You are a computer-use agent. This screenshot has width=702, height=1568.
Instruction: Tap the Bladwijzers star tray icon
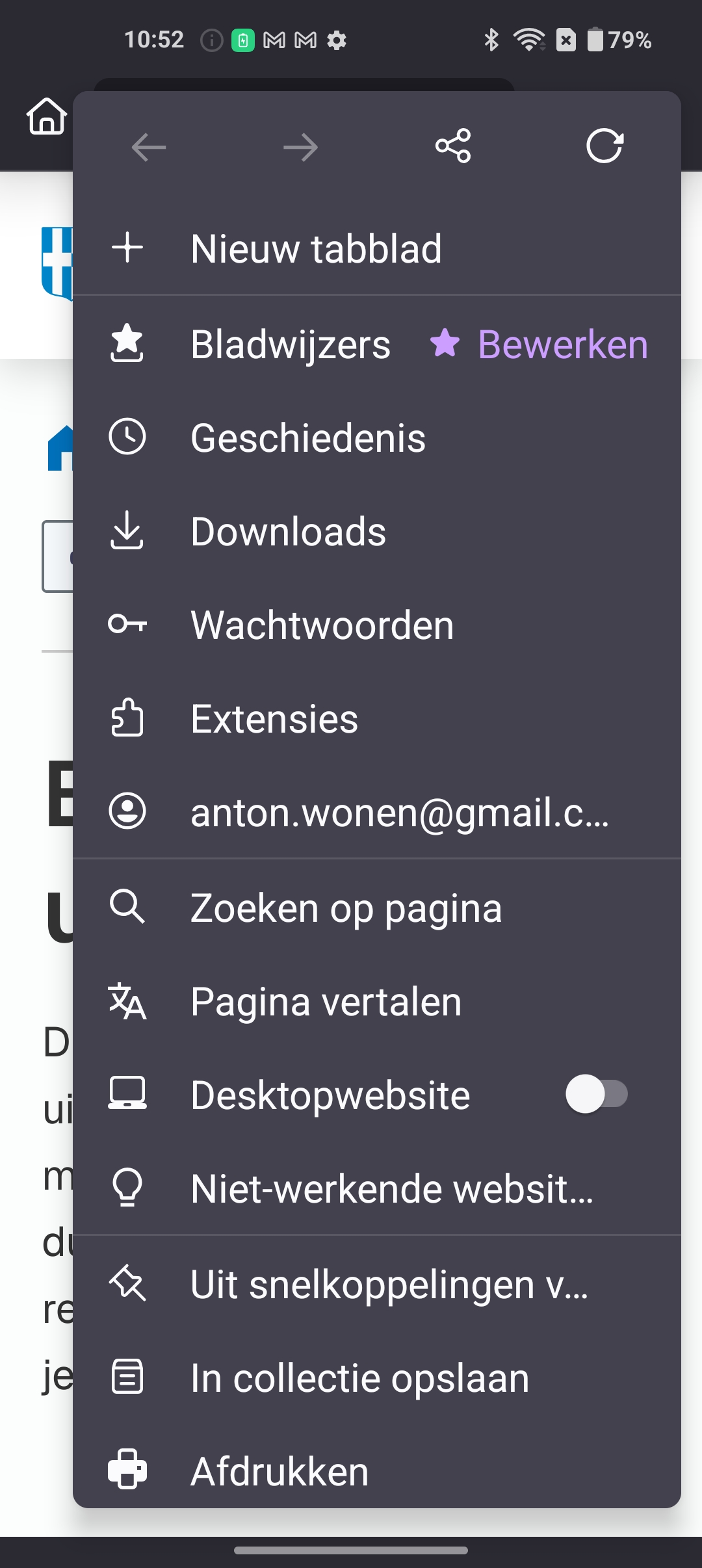pyautogui.click(x=127, y=343)
